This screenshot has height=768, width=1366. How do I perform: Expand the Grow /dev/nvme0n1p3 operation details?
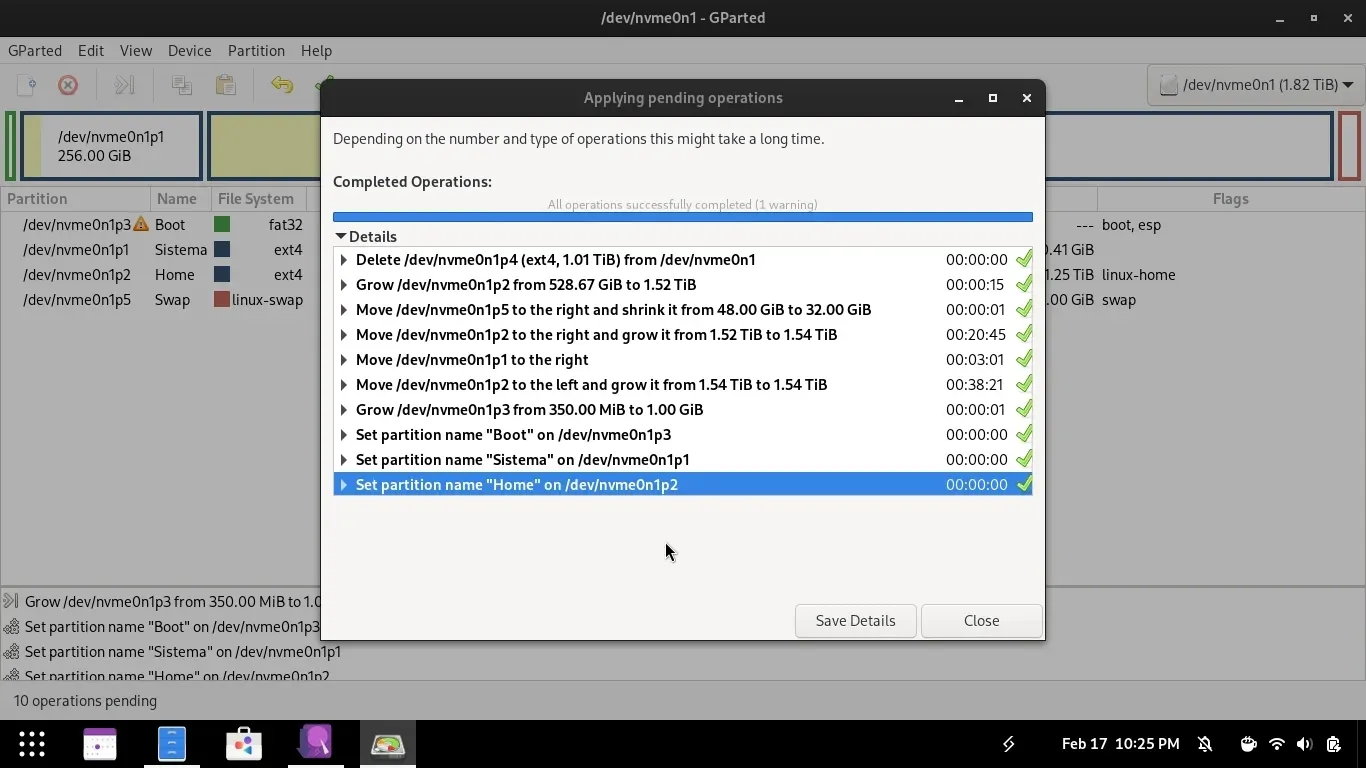tap(344, 410)
